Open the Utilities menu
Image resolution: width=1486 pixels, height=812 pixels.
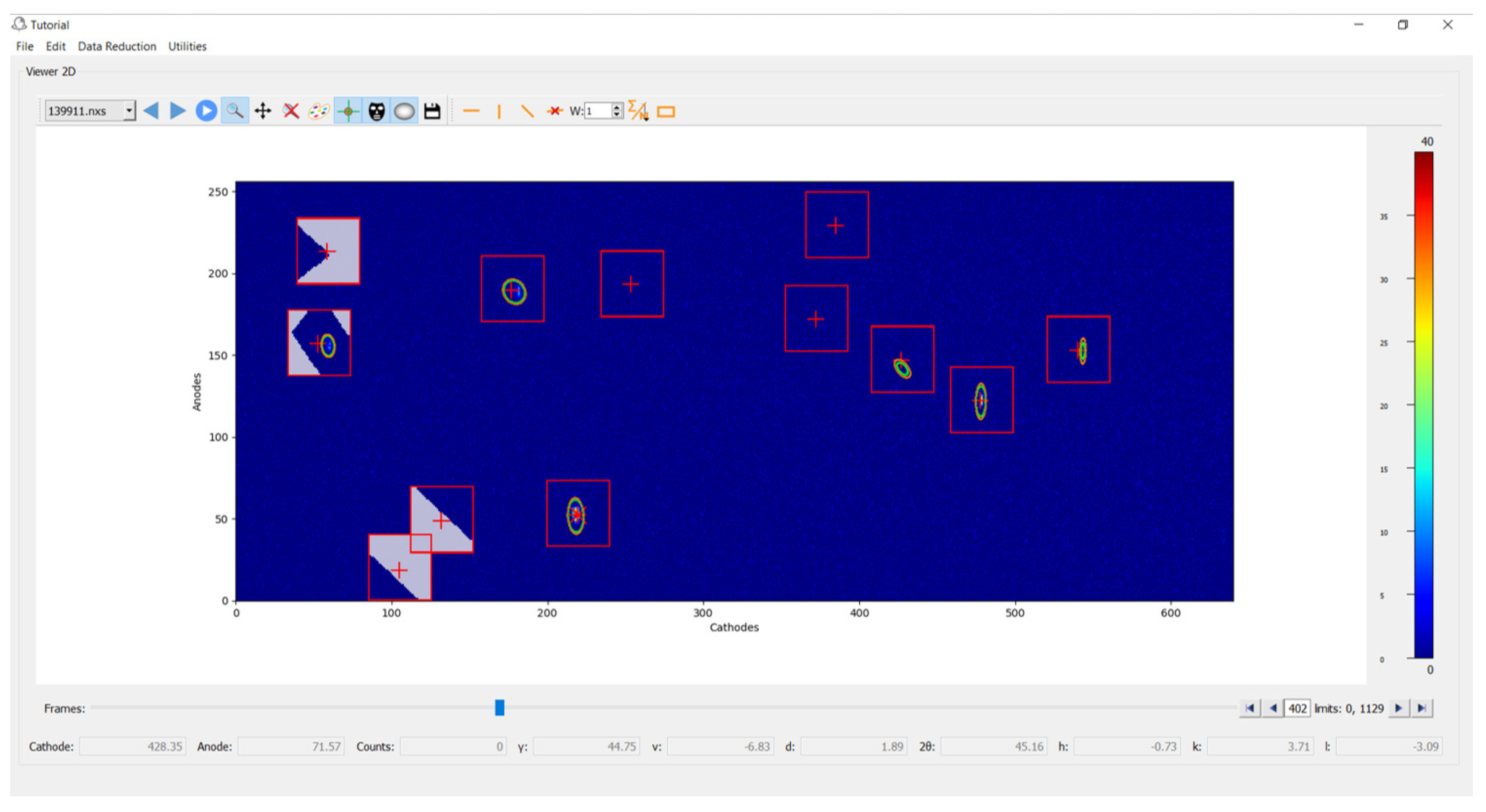point(187,46)
